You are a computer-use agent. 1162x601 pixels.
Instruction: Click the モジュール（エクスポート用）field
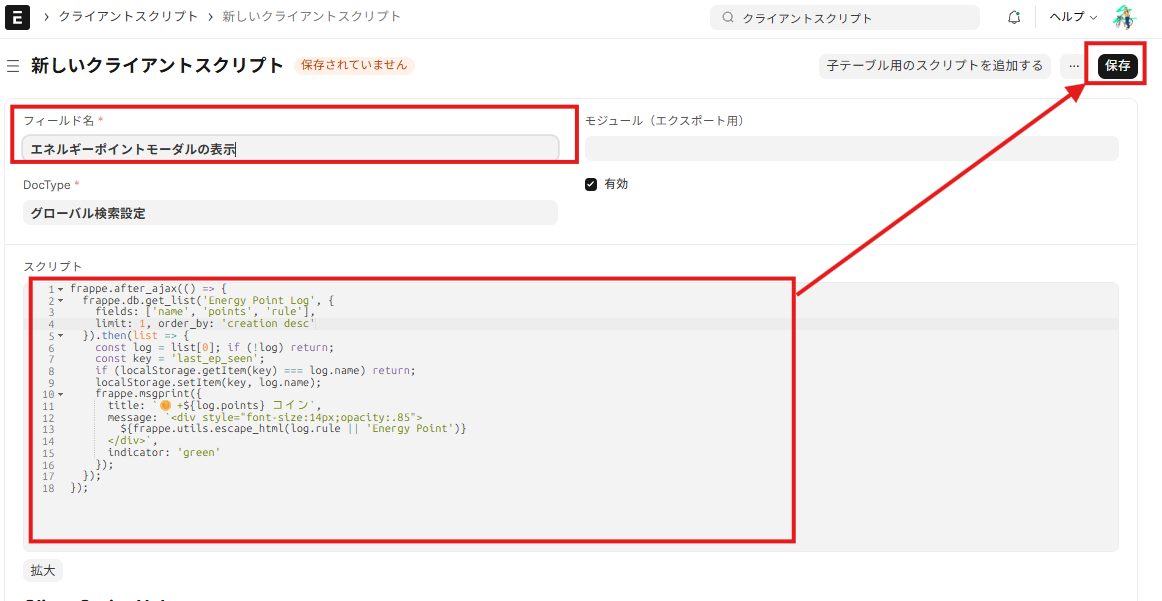pyautogui.click(x=851, y=149)
